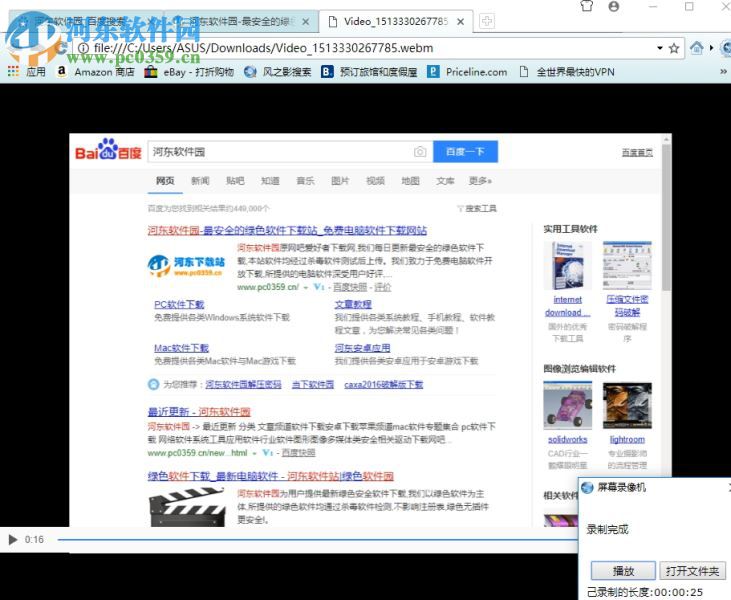Open the 预订旅馆和度假屋 bookmark
Image resolution: width=731 pixels, height=600 pixels.
click(x=369, y=72)
